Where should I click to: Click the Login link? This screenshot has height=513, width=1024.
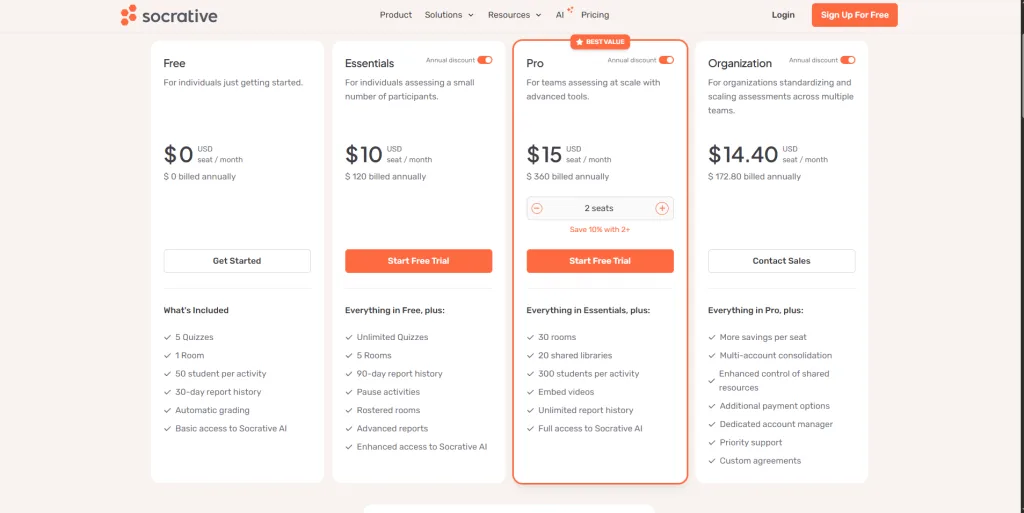coord(783,15)
